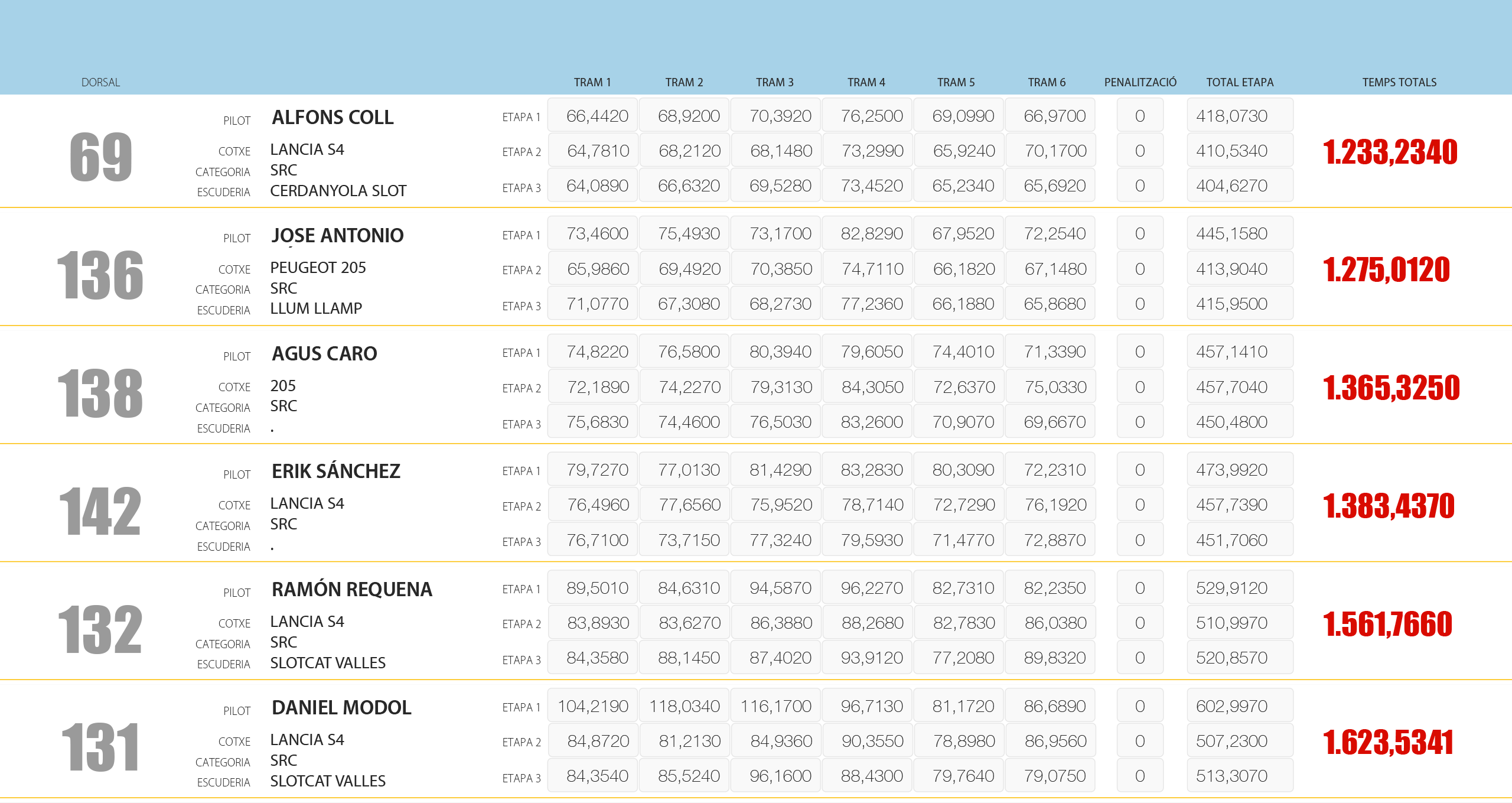This screenshot has height=803, width=1512.
Task: Click total time 1.561,7660
Action: pyautogui.click(x=1387, y=624)
